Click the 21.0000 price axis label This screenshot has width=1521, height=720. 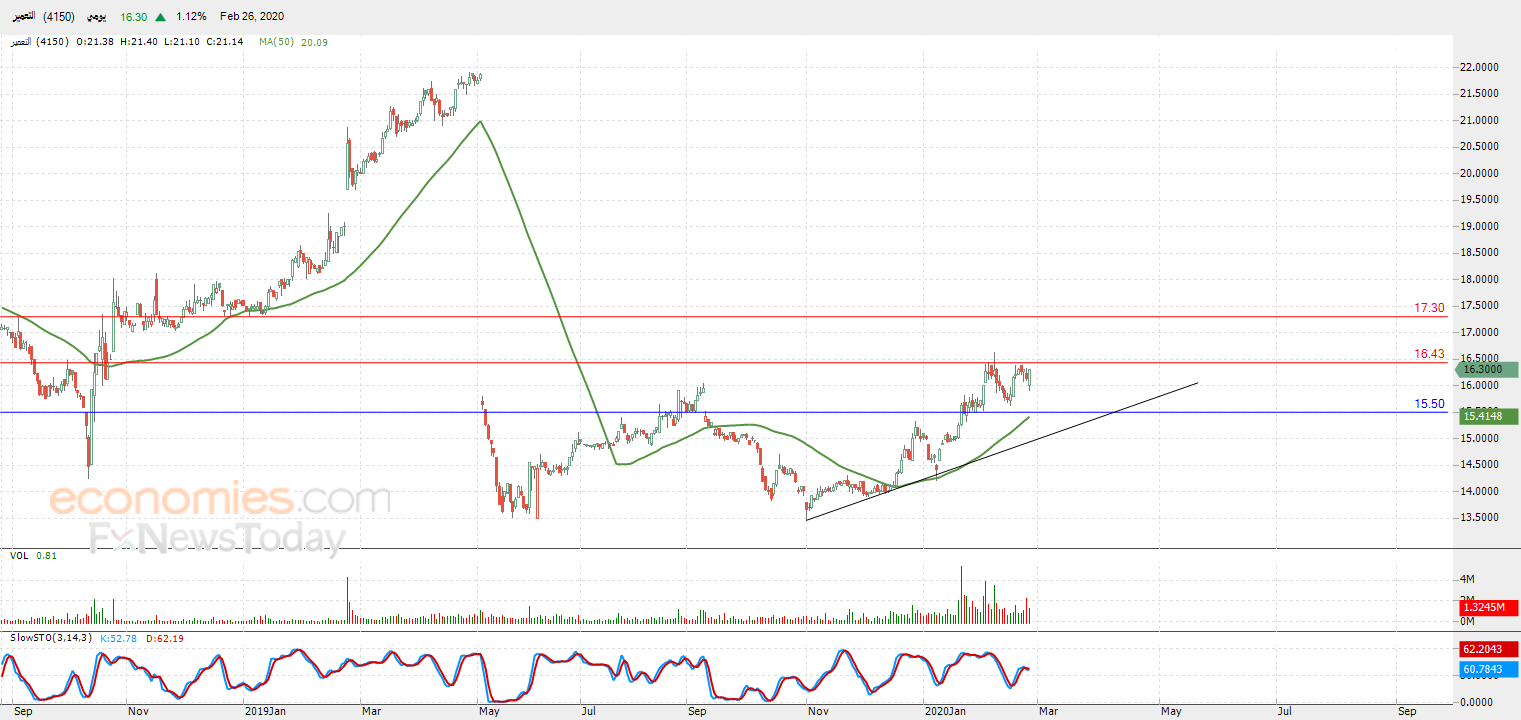click(1479, 120)
